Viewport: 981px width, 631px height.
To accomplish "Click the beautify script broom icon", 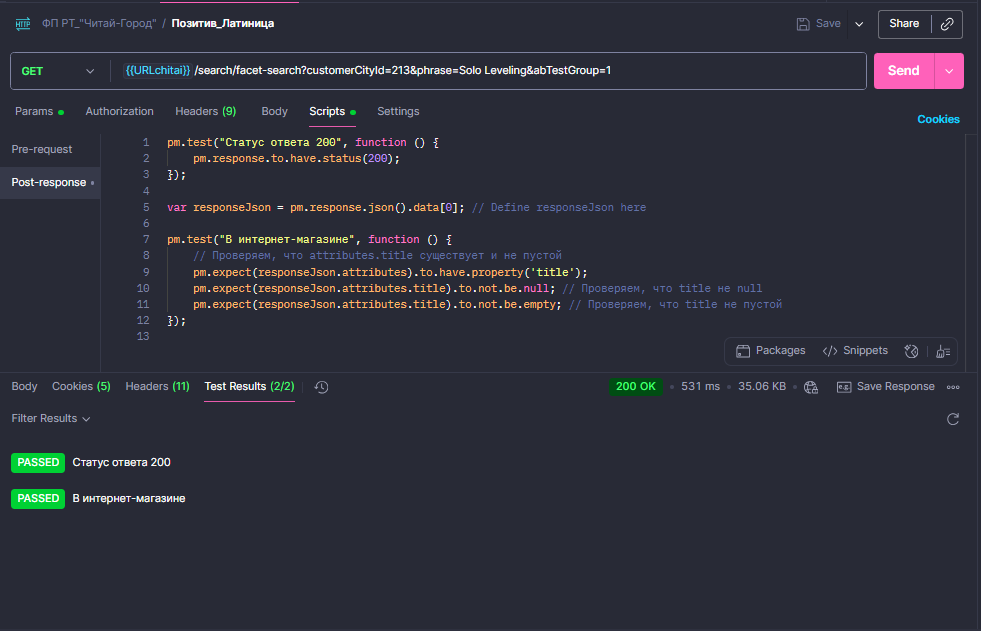I will click(943, 351).
